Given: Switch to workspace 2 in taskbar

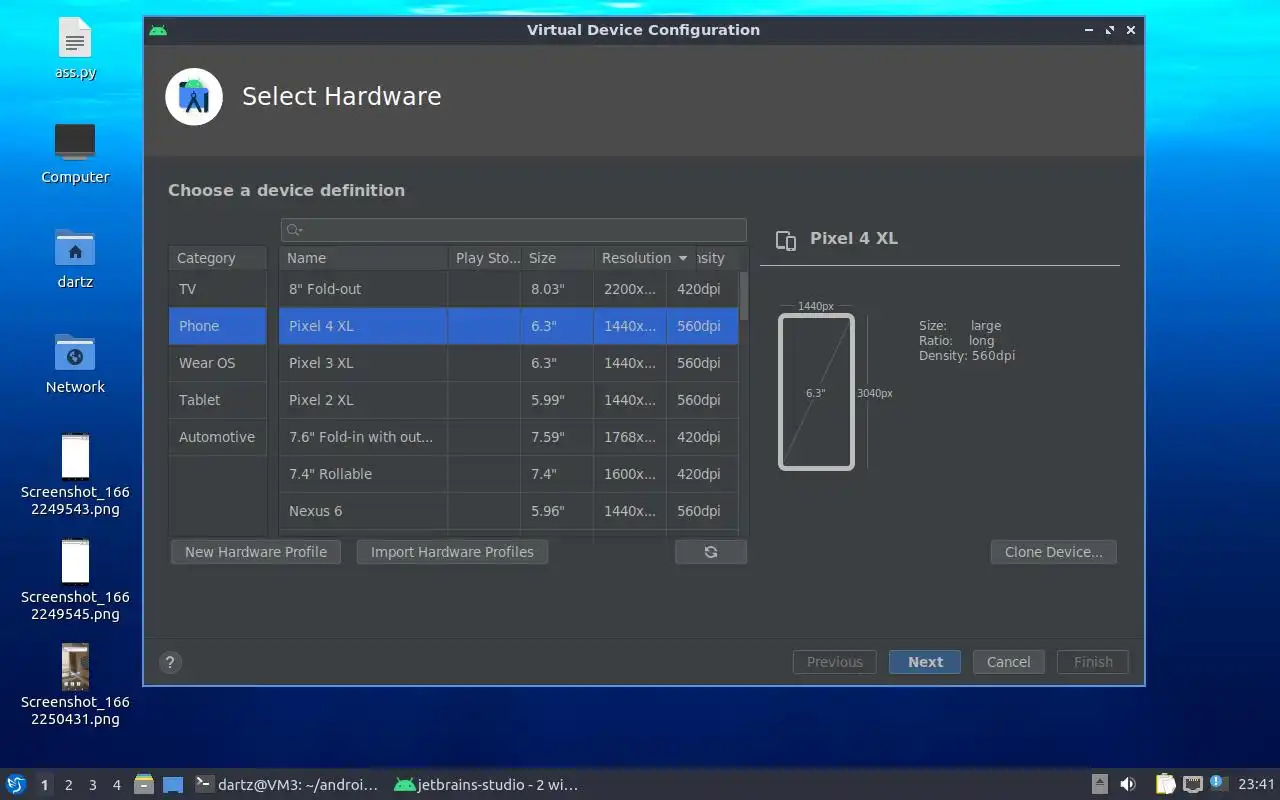Looking at the screenshot, I should point(69,785).
